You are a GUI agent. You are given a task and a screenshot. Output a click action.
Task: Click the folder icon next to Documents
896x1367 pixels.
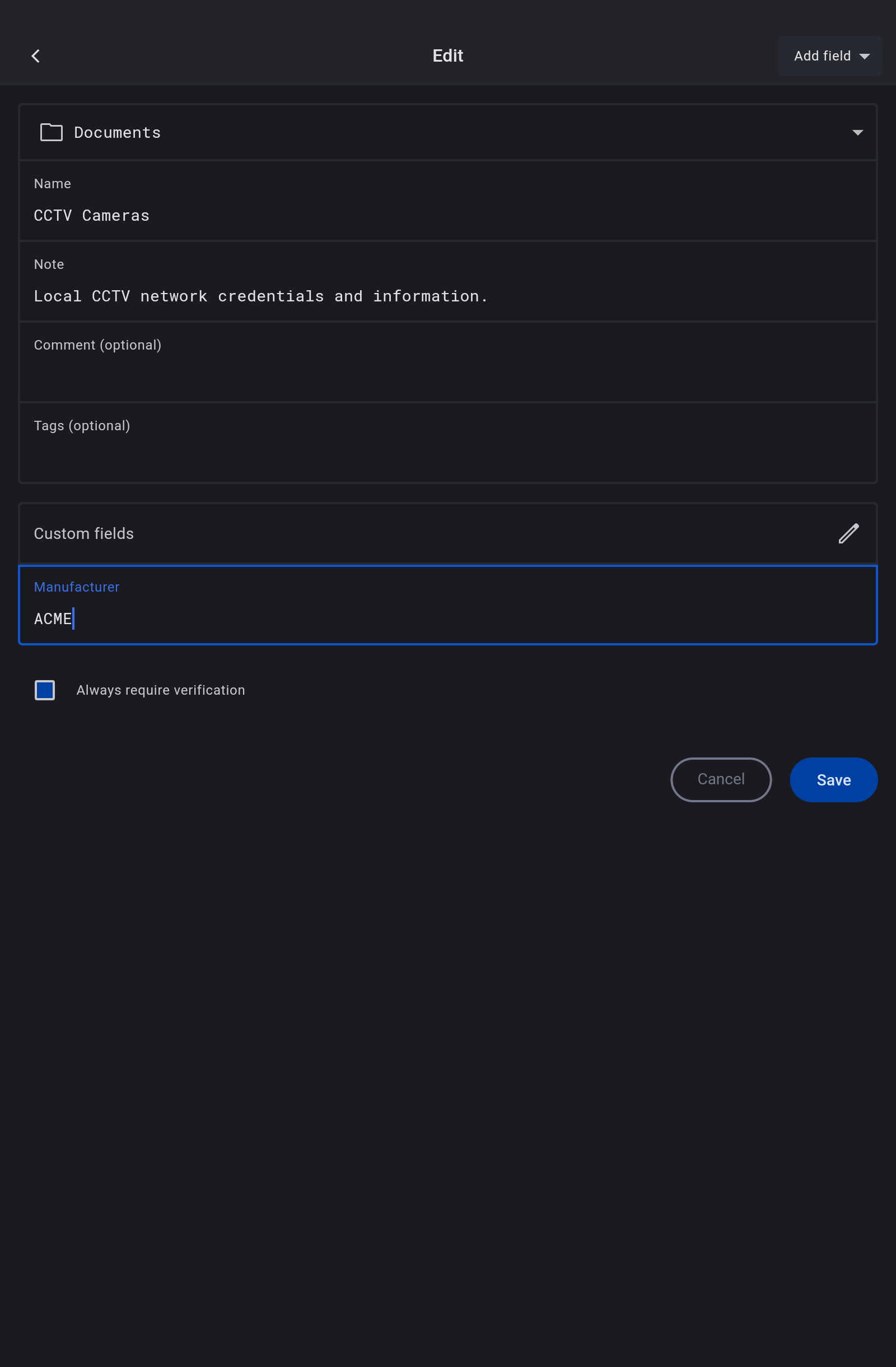coord(51,133)
